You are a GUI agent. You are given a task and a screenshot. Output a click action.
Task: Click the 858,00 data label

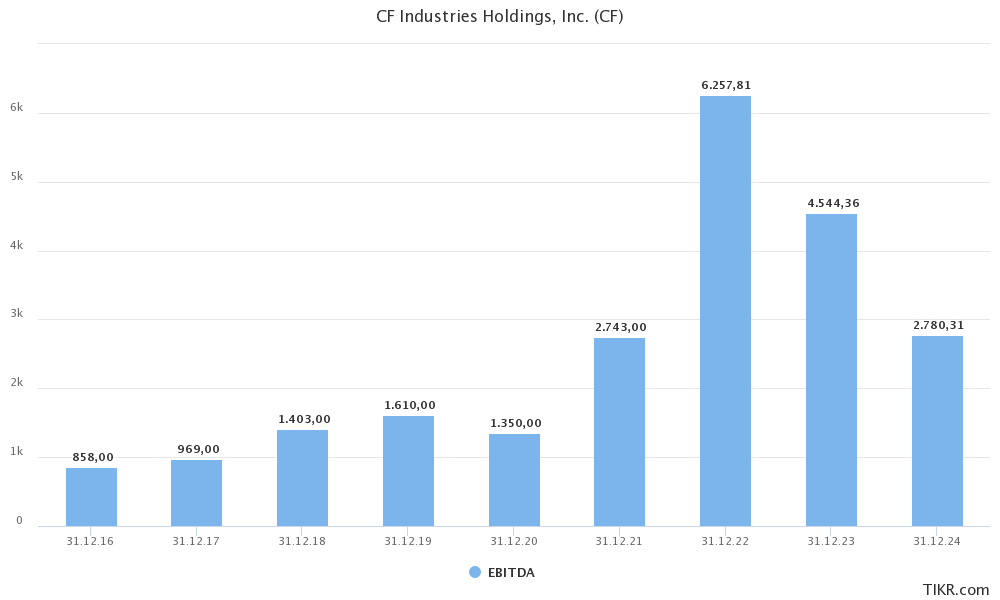click(x=93, y=457)
